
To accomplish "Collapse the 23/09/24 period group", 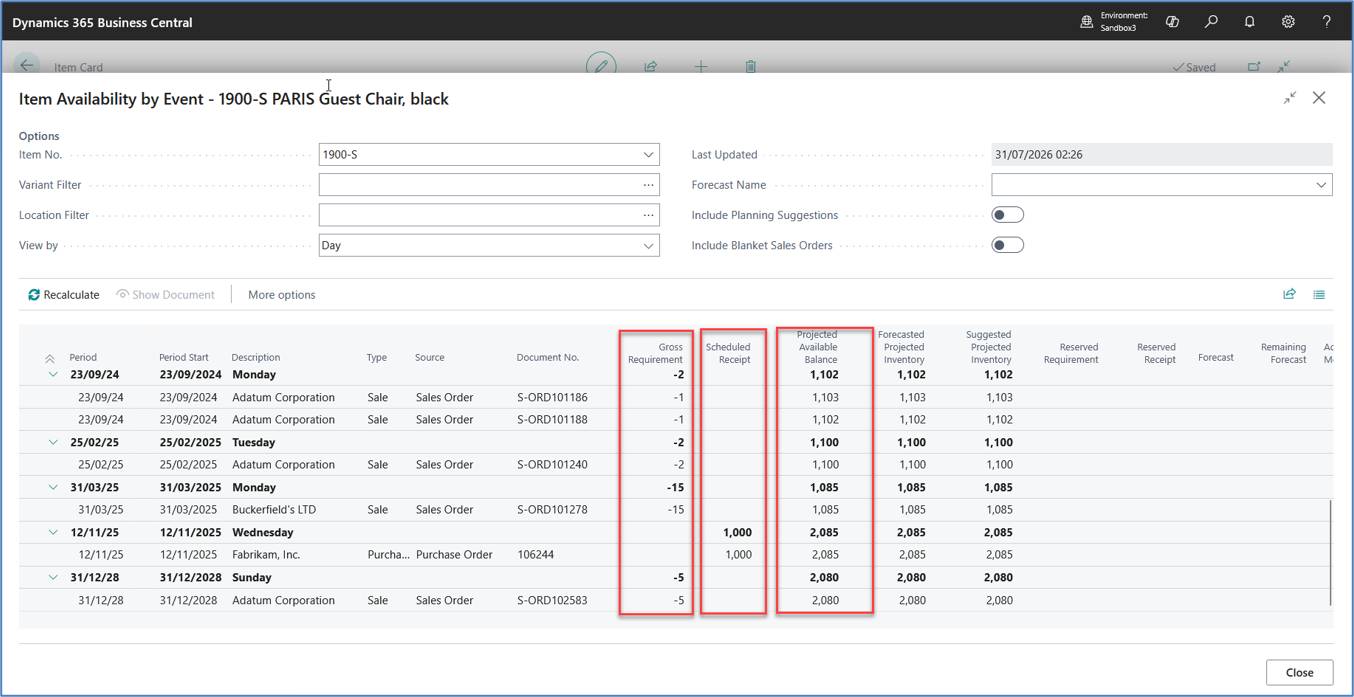I will coord(53,375).
